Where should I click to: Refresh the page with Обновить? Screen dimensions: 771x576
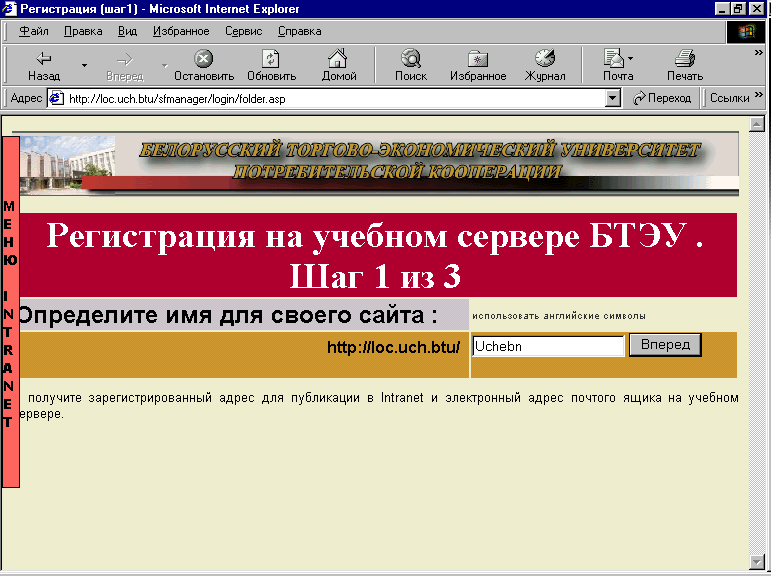(271, 65)
